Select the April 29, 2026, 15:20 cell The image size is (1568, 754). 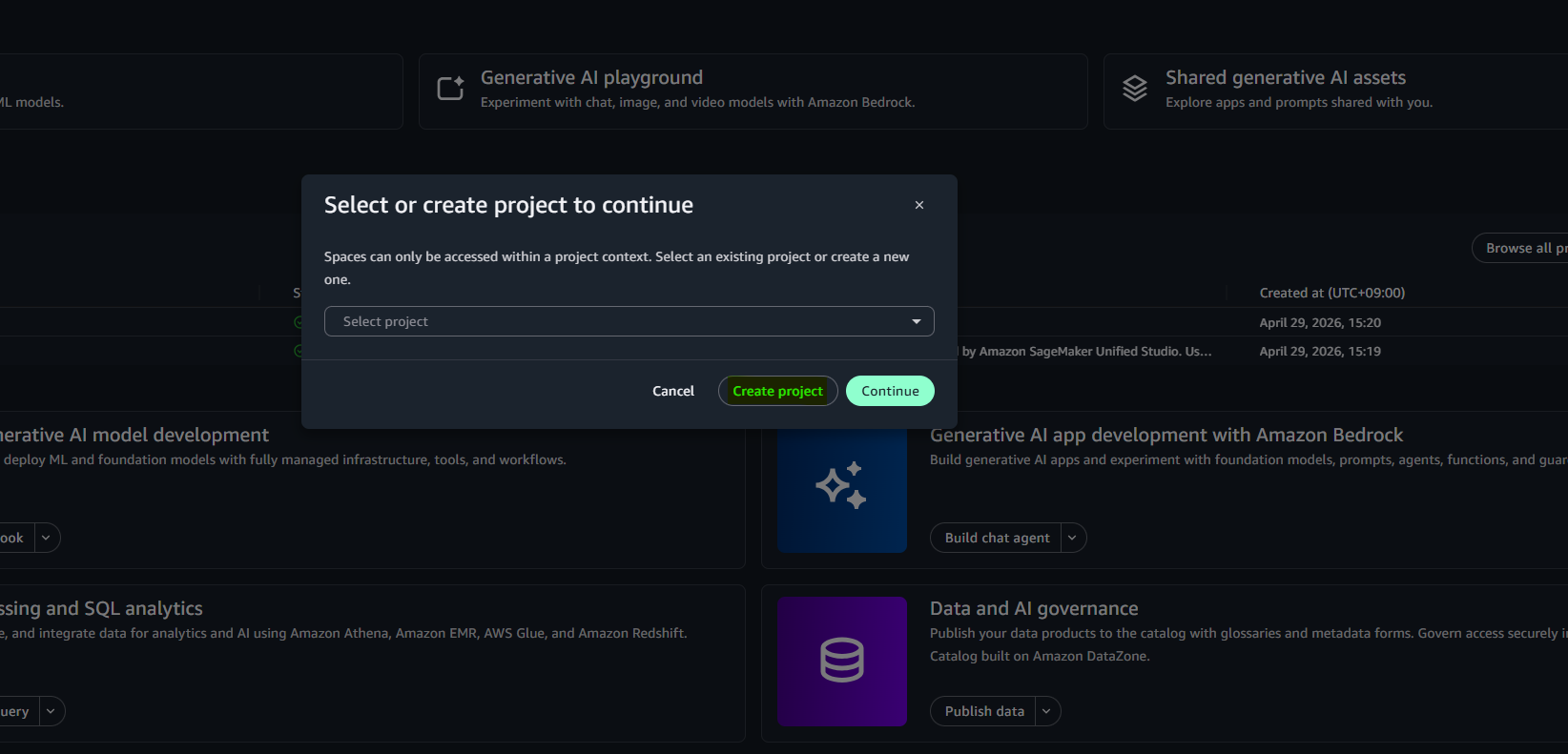click(1320, 322)
